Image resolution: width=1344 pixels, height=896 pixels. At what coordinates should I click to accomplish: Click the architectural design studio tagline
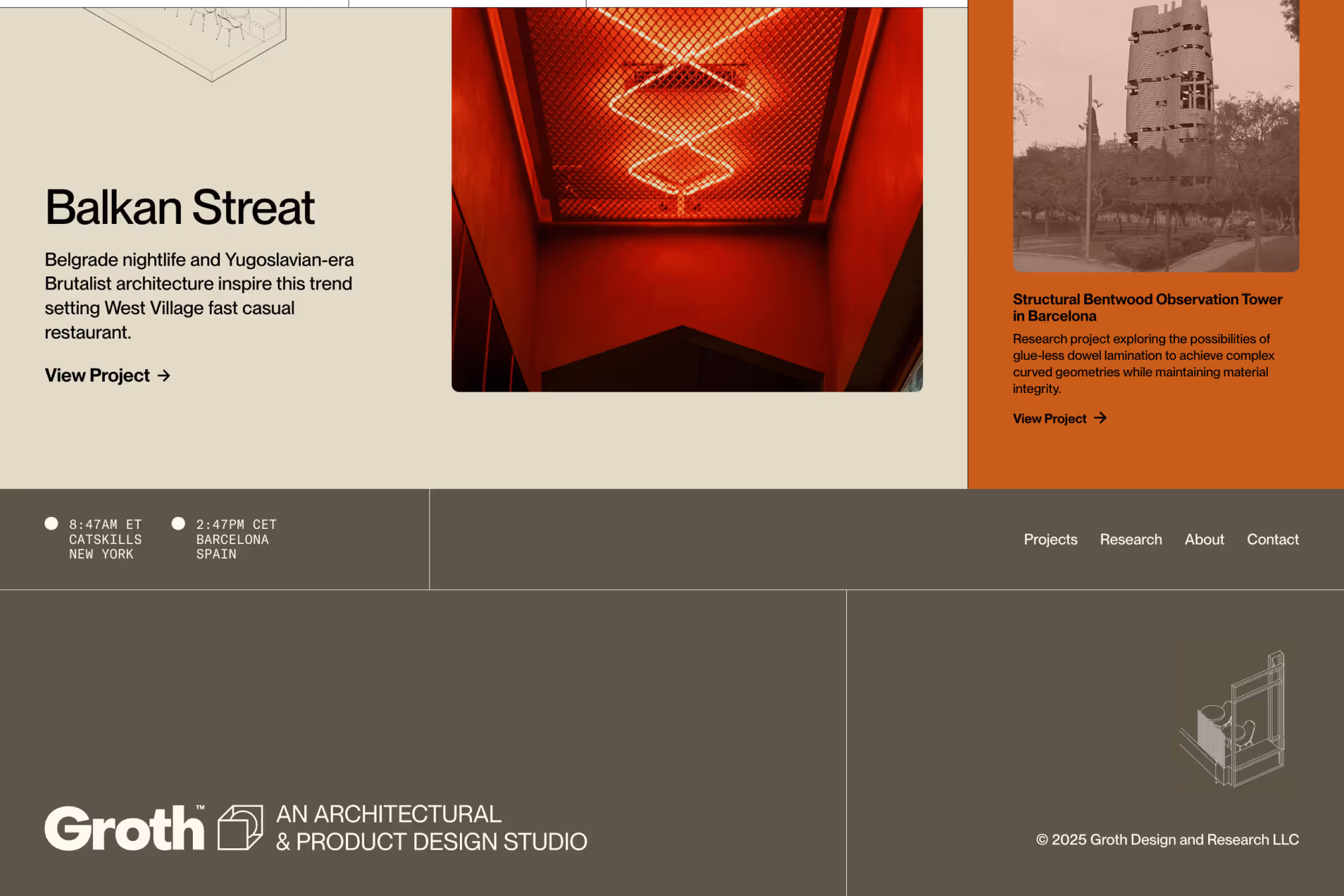431,828
